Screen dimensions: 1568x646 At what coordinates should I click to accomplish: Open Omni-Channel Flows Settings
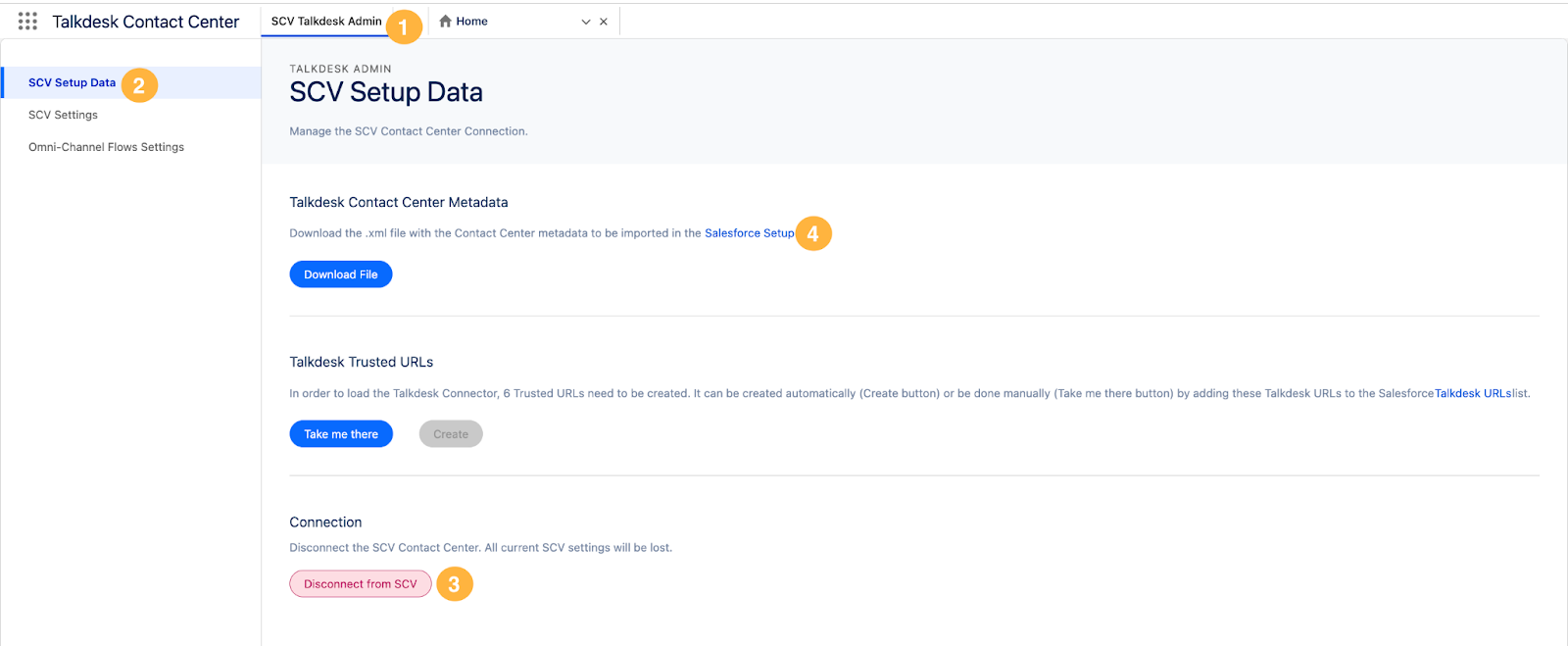(106, 147)
